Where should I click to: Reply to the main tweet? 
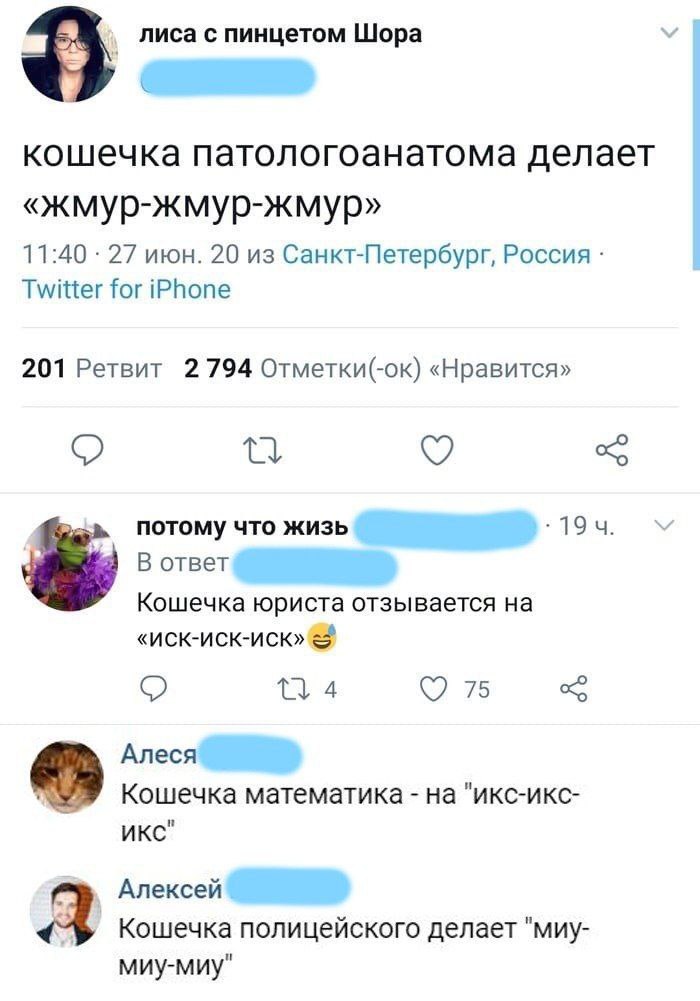click(91, 451)
